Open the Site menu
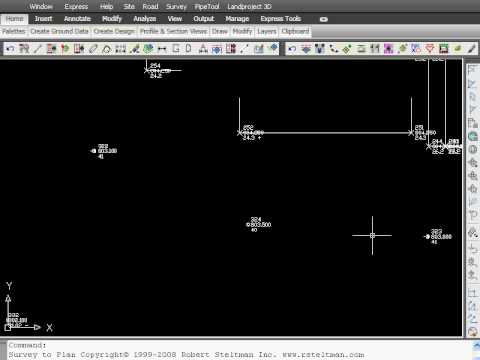The height and width of the screenshot is (360, 480). pyautogui.click(x=129, y=6)
